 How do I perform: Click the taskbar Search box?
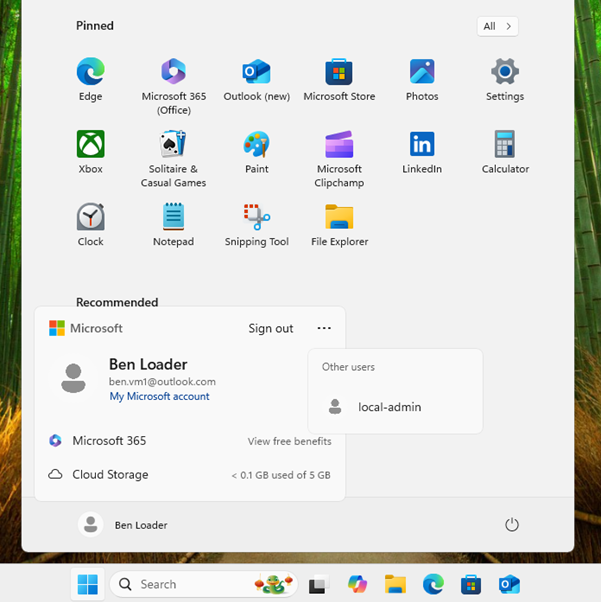click(204, 584)
